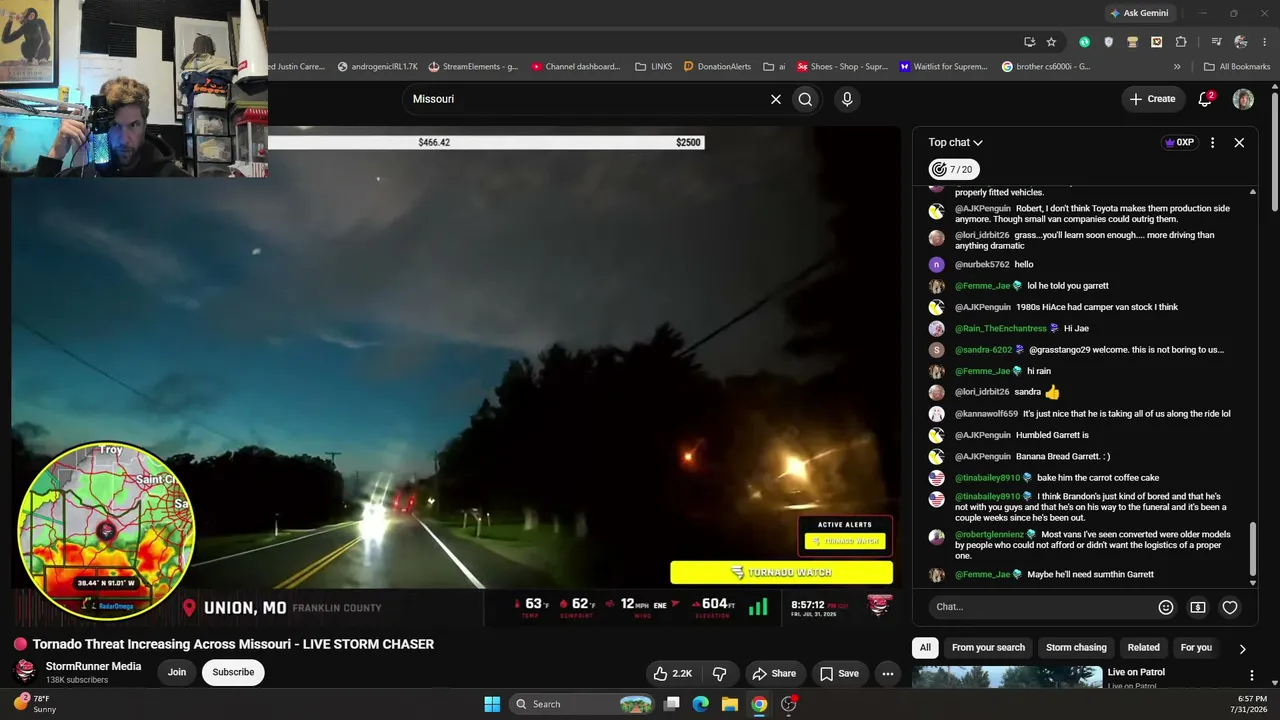Click the @AJKPenguin name on the Banana Bread message
Screen dimensions: 1280x720
983,457
